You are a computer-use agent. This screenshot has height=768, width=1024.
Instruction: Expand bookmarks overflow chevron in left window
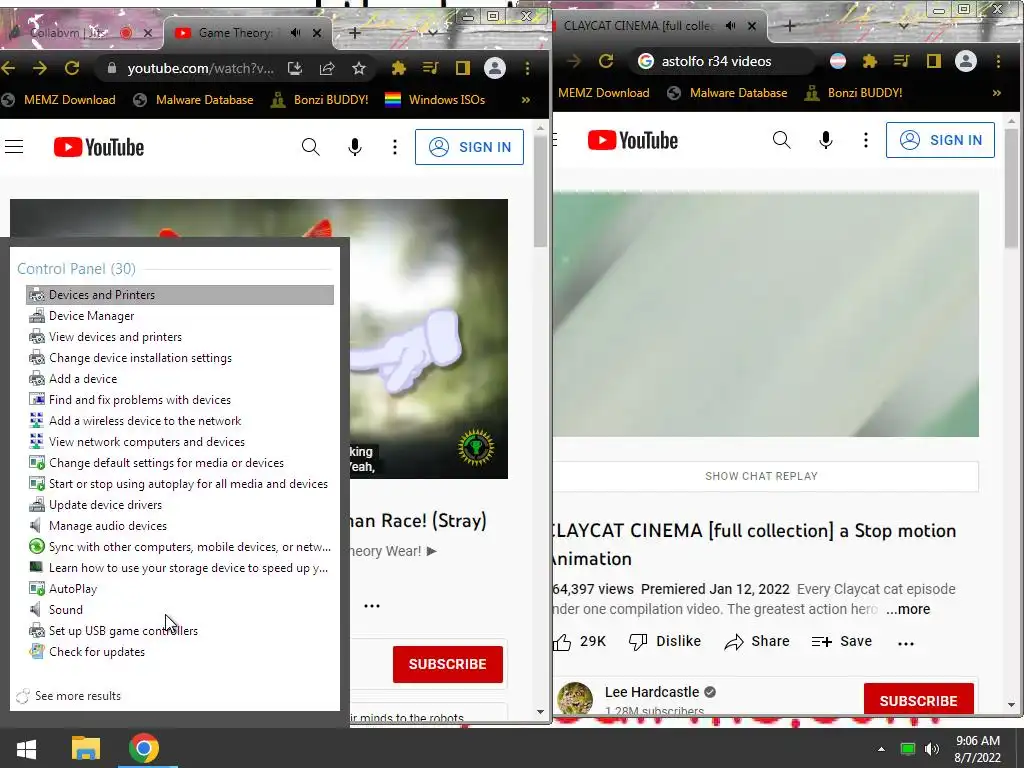[x=526, y=100]
